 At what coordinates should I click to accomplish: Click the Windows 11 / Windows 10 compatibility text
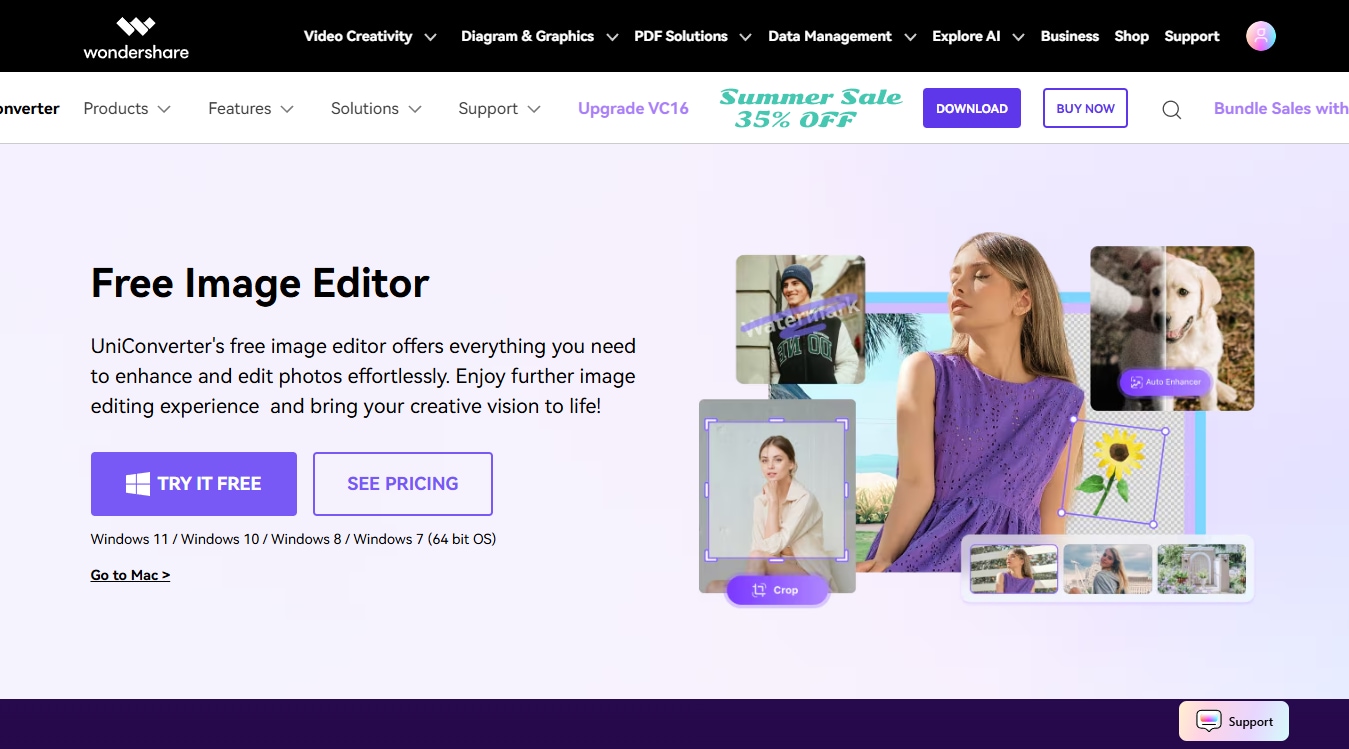pos(293,539)
